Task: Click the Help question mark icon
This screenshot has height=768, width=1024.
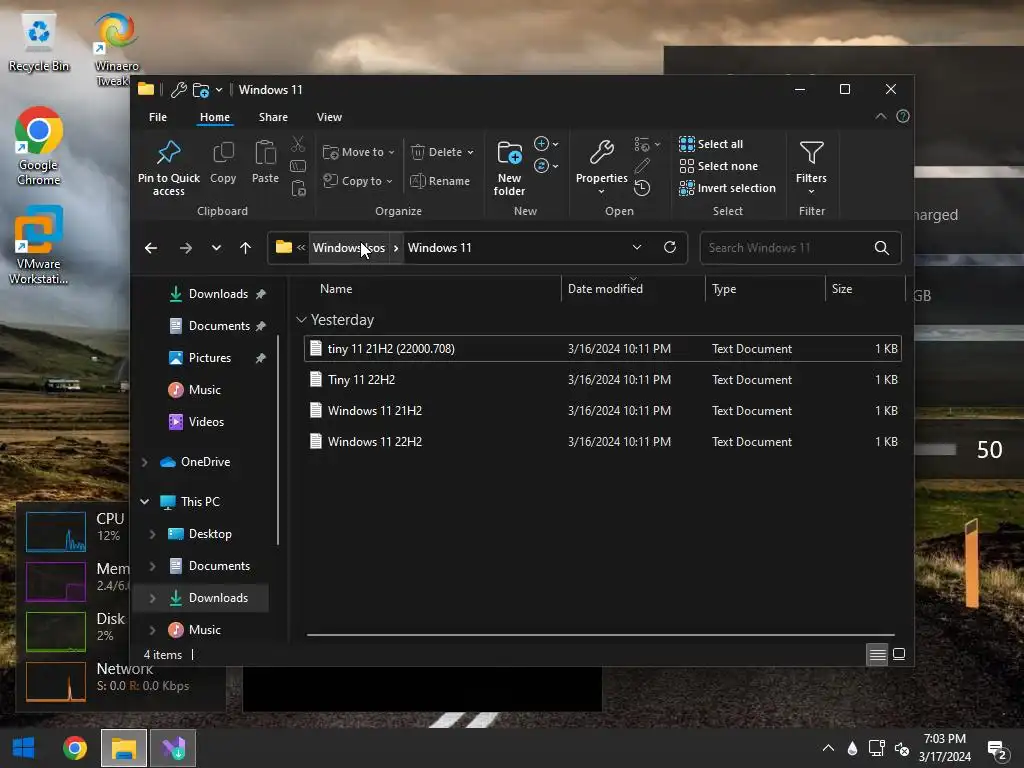Action: pos(903,116)
